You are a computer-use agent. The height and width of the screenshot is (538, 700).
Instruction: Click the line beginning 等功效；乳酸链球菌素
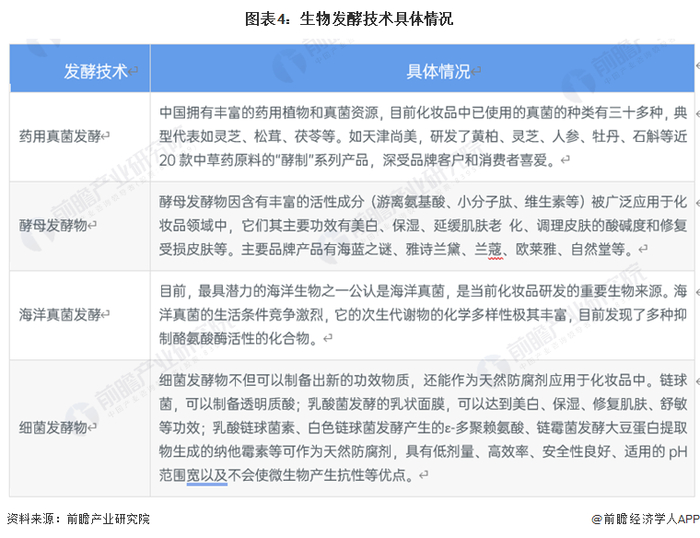click(x=423, y=428)
